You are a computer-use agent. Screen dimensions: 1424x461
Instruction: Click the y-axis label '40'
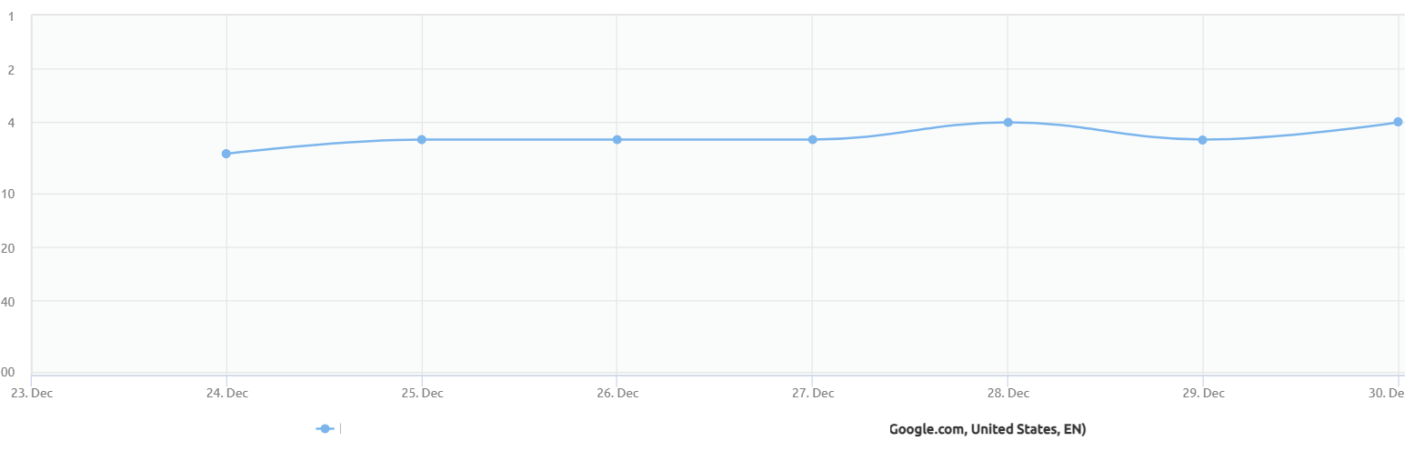[9, 301]
